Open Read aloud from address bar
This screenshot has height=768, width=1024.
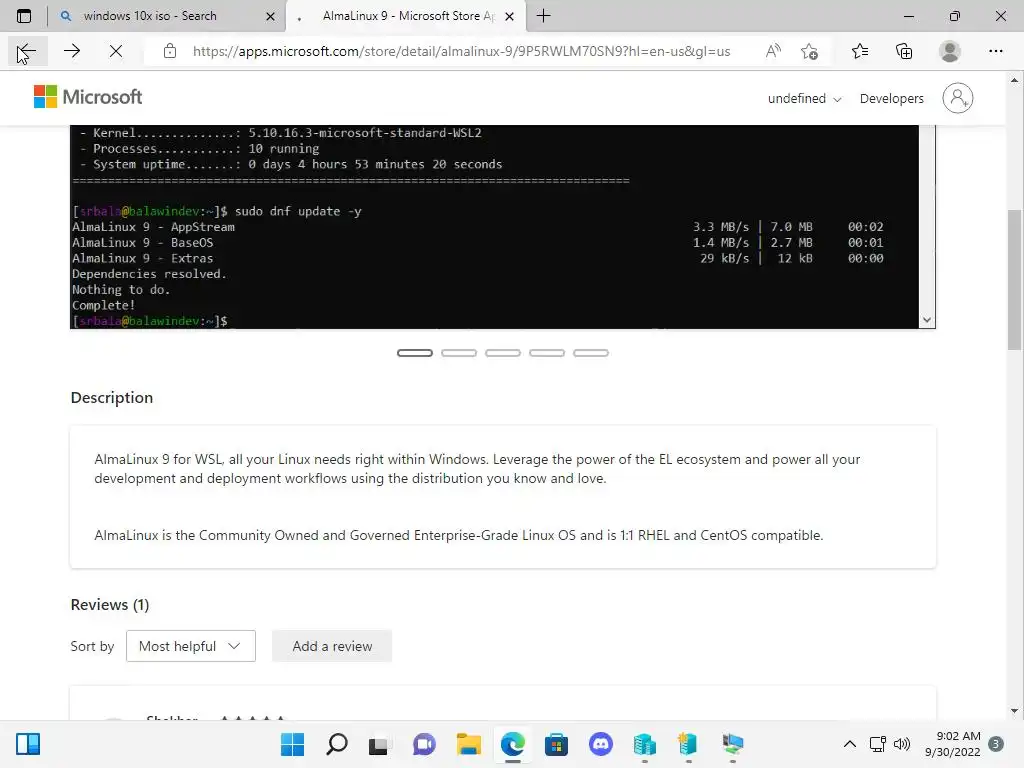(773, 51)
